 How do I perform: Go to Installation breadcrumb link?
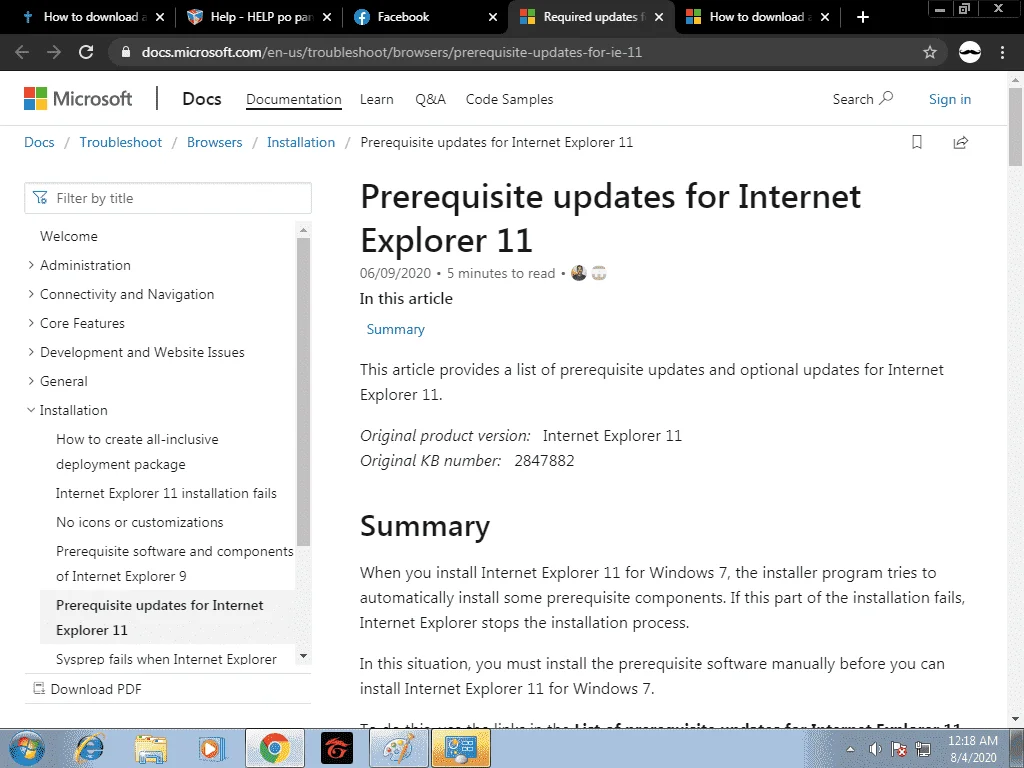(x=301, y=142)
